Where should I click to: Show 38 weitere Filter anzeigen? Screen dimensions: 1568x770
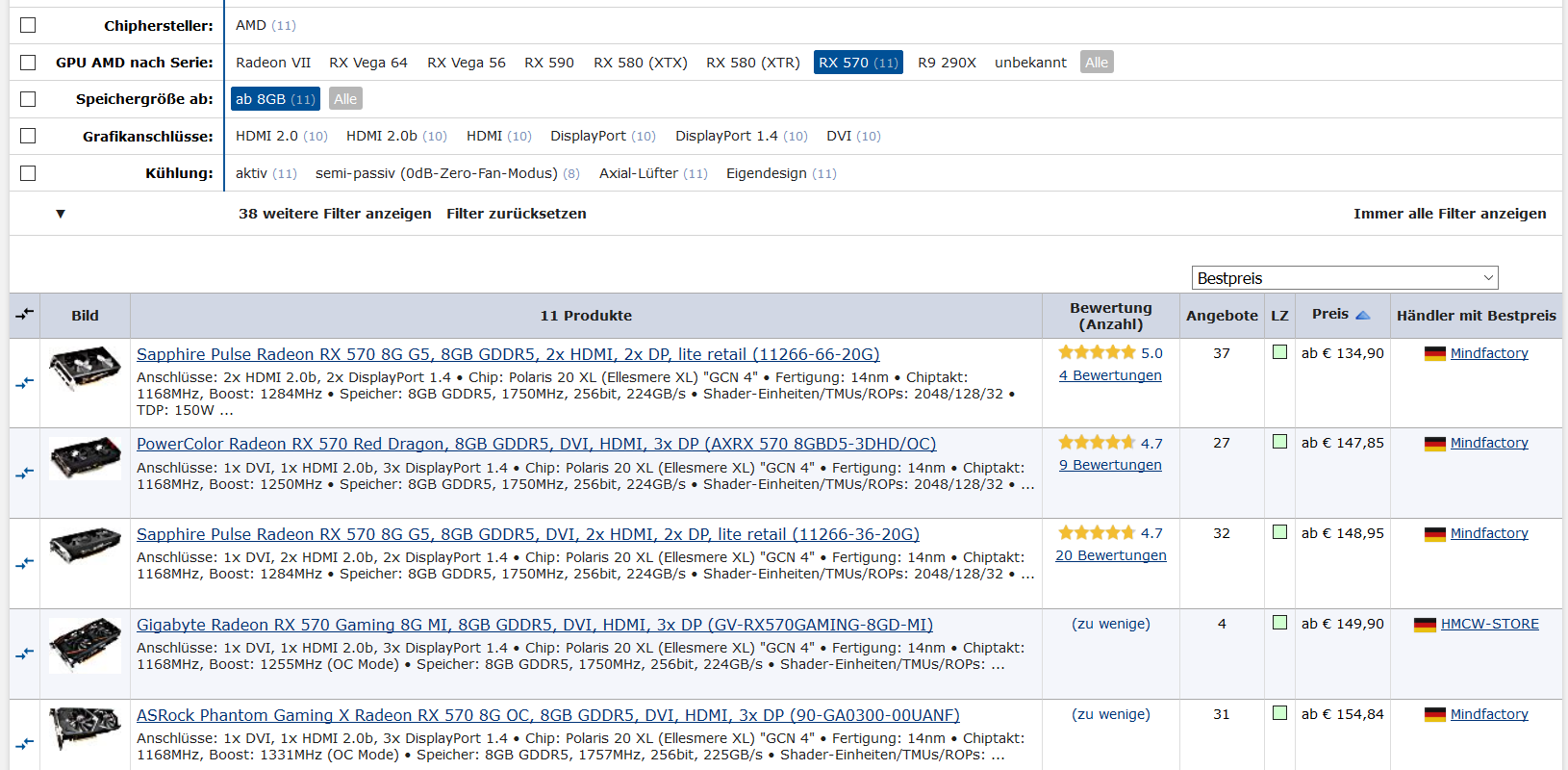[335, 214]
